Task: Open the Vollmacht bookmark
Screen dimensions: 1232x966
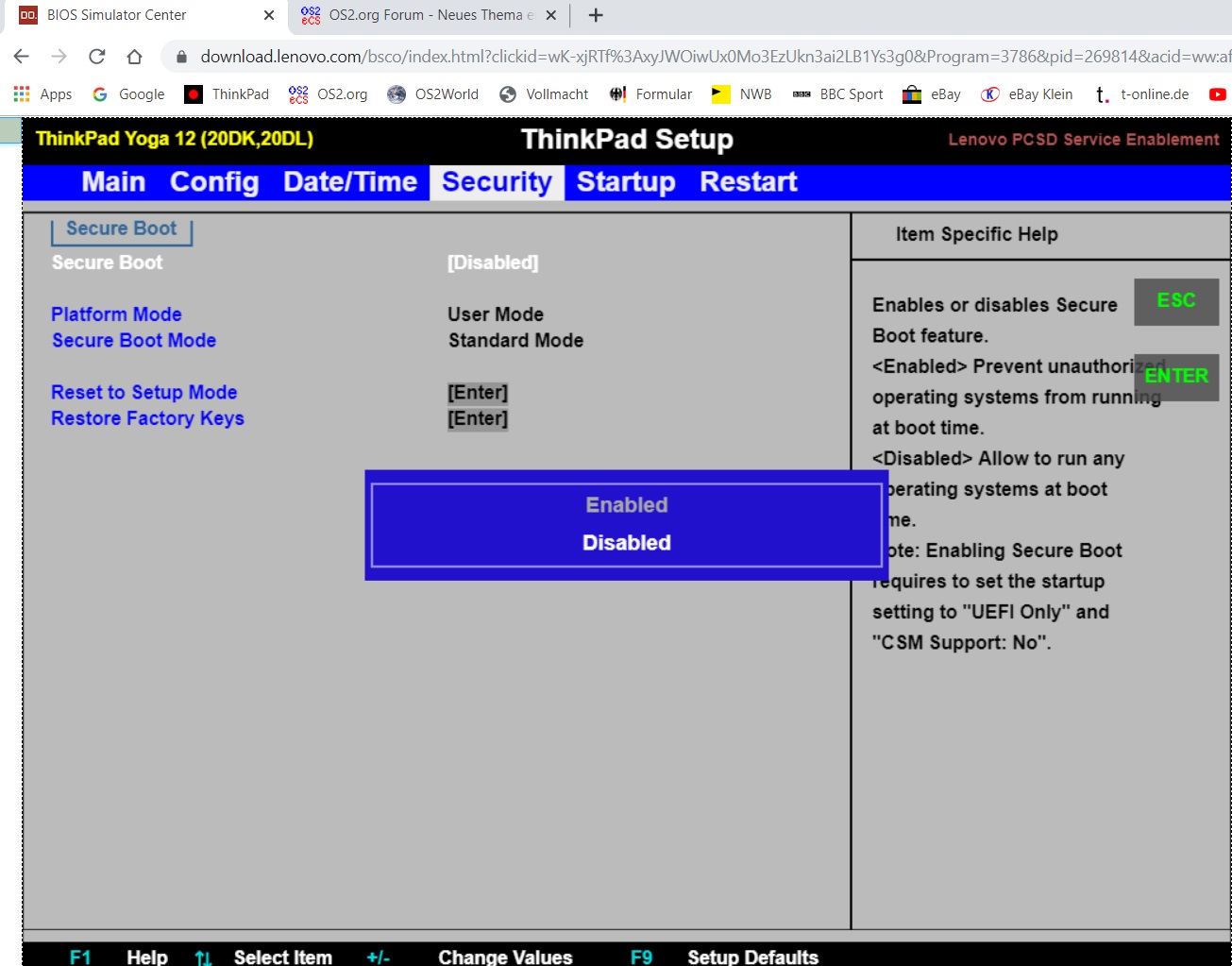Action: pyautogui.click(x=544, y=94)
